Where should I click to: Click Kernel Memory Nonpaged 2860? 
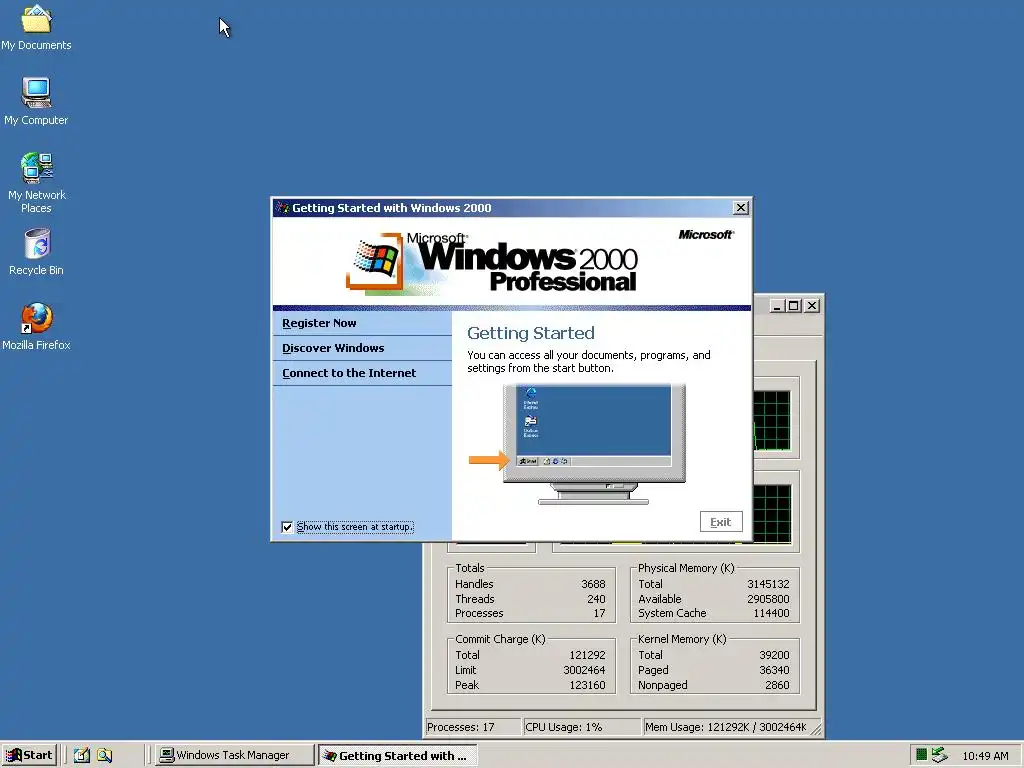click(777, 685)
